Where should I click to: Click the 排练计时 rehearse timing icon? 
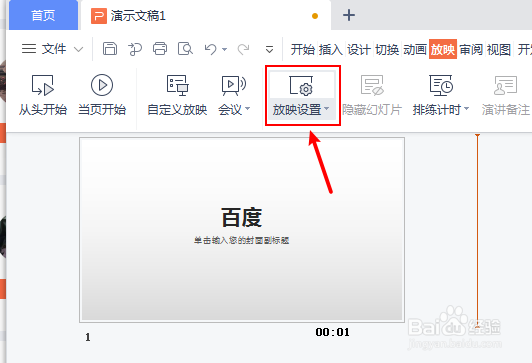[441, 85]
